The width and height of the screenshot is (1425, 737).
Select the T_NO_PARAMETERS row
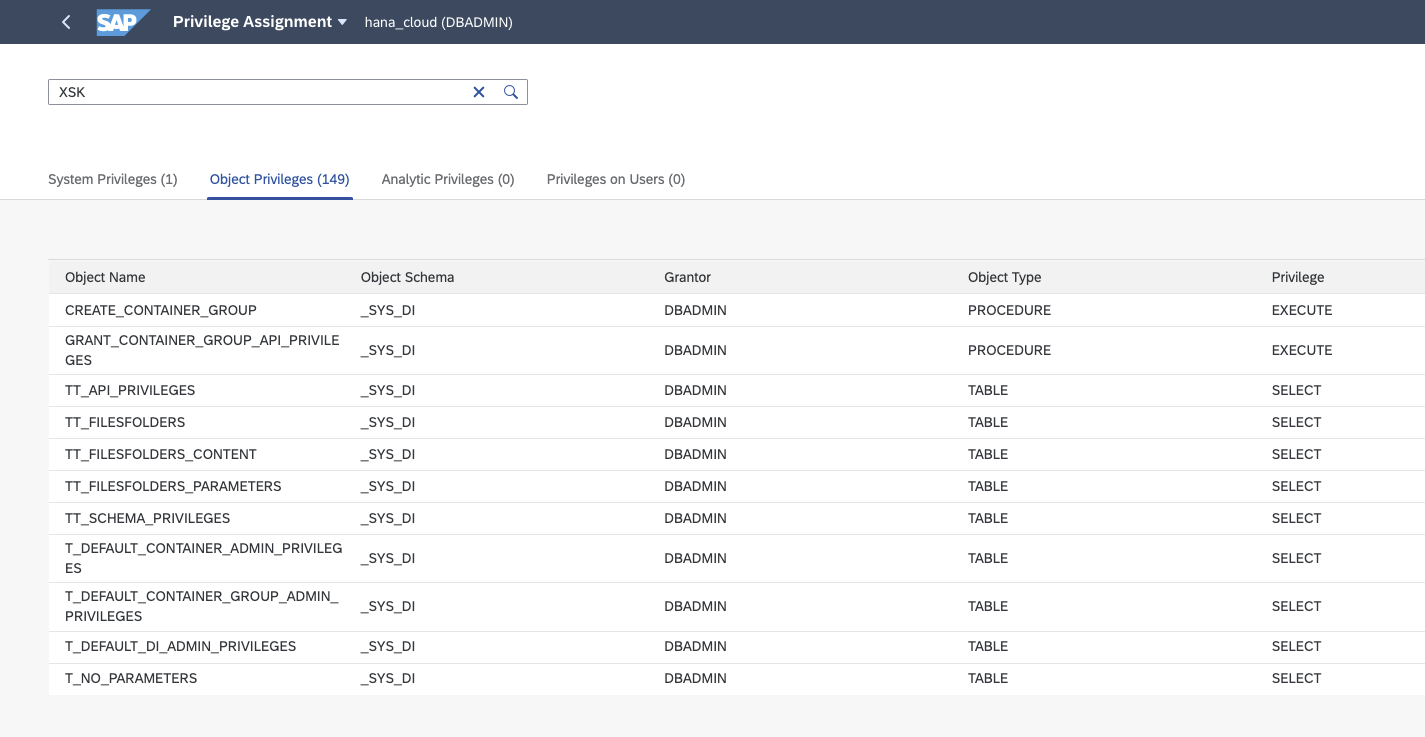click(736, 678)
